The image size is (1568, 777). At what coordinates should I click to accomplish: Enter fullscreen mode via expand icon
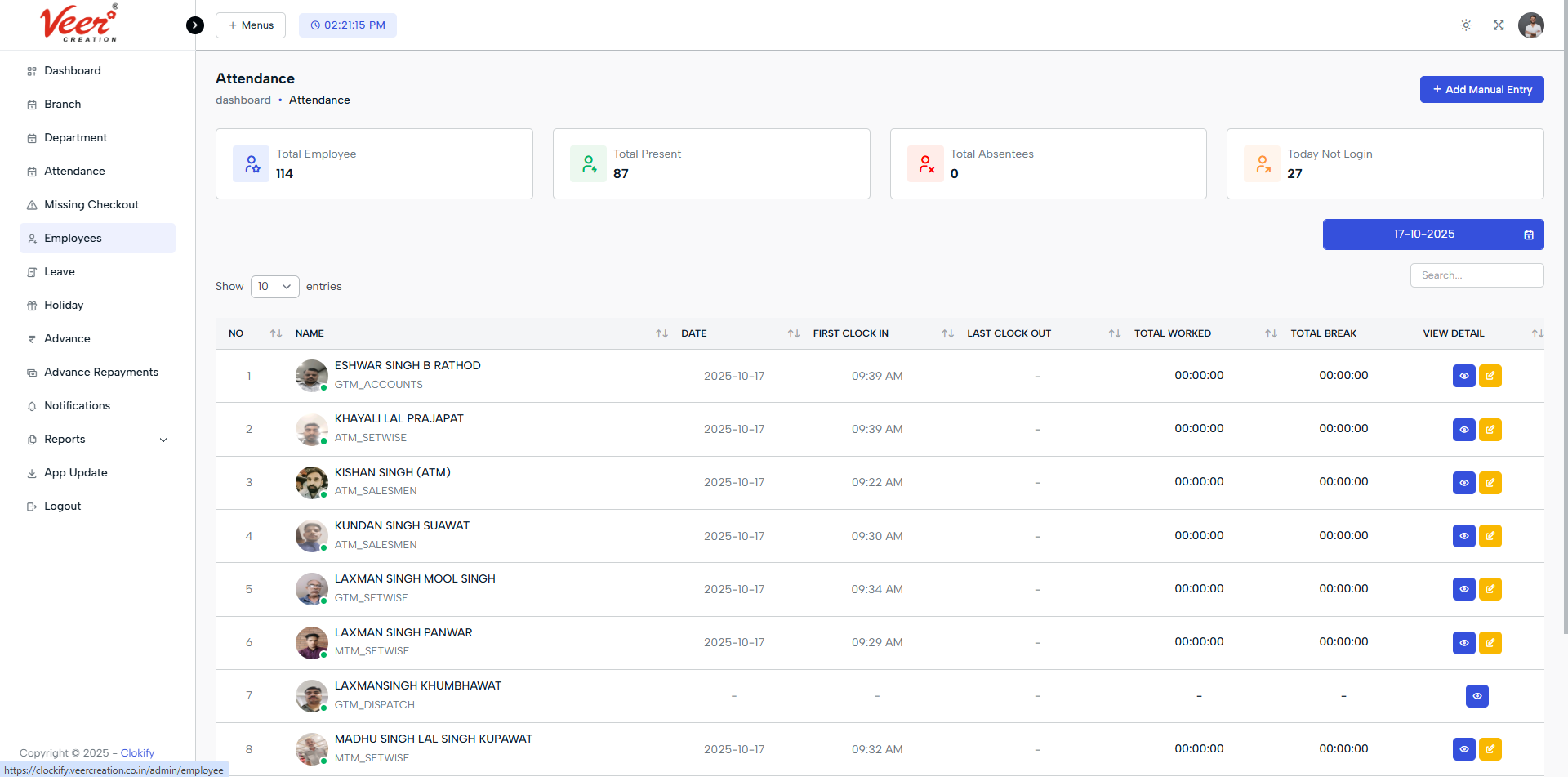(x=1499, y=25)
